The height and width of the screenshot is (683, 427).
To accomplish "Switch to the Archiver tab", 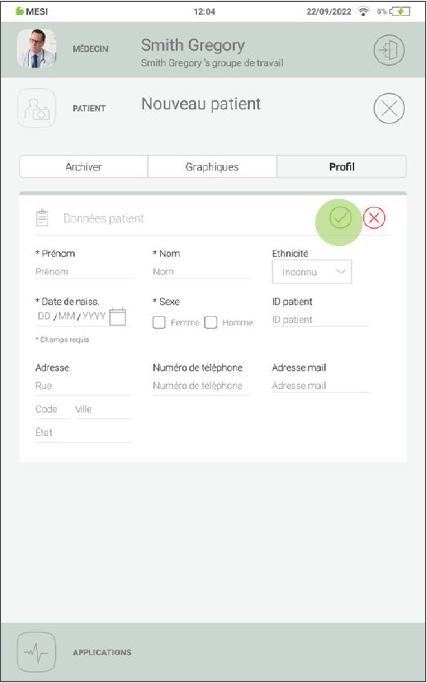I will [x=84, y=167].
